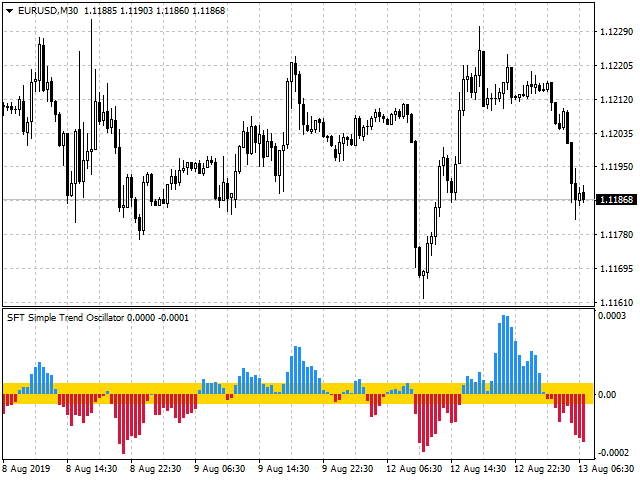This screenshot has width=640, height=480.
Task: Select the 9 Aug 14:30 time label
Action: pos(284,469)
